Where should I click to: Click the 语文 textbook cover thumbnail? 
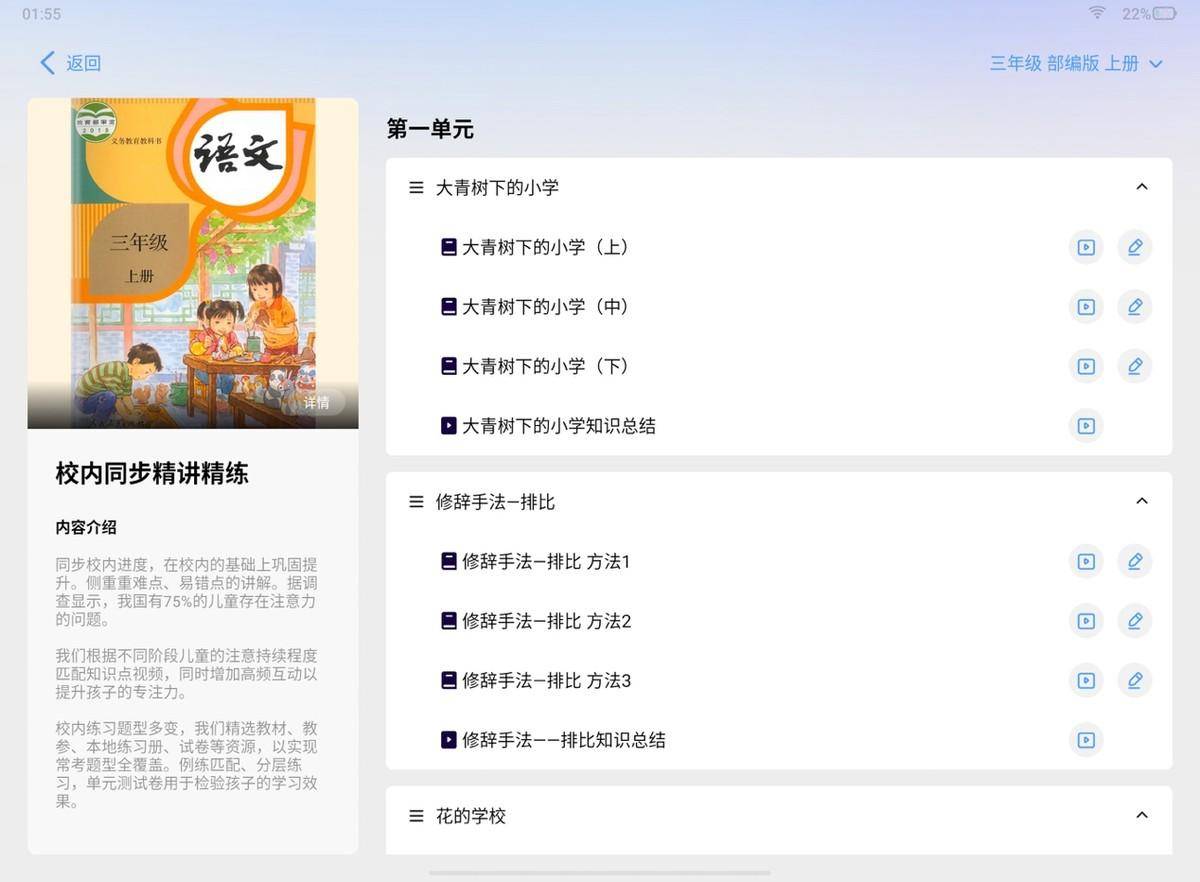[192, 262]
